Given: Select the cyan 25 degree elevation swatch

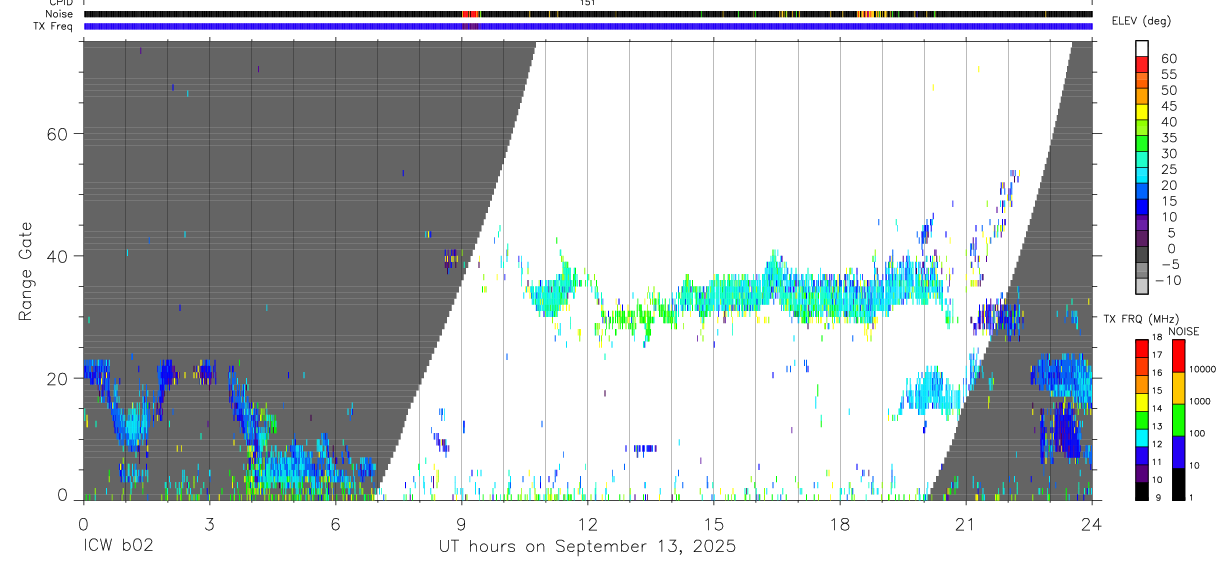Looking at the screenshot, I should coord(1142,173).
